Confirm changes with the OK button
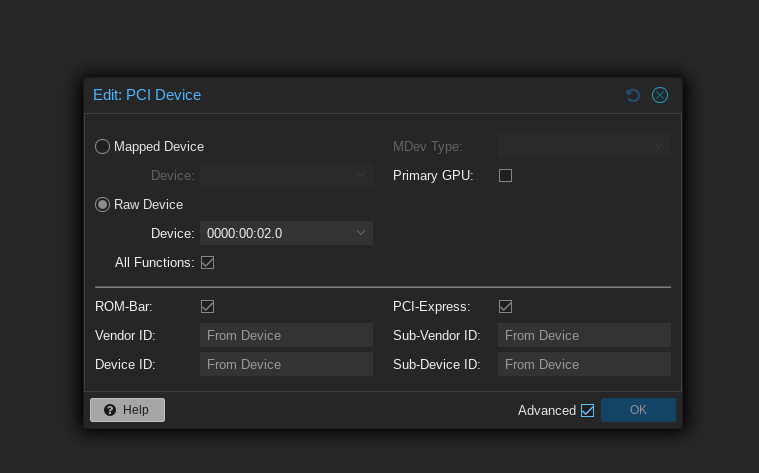Screen dimensions: 759x473 pyautogui.click(x=638, y=410)
